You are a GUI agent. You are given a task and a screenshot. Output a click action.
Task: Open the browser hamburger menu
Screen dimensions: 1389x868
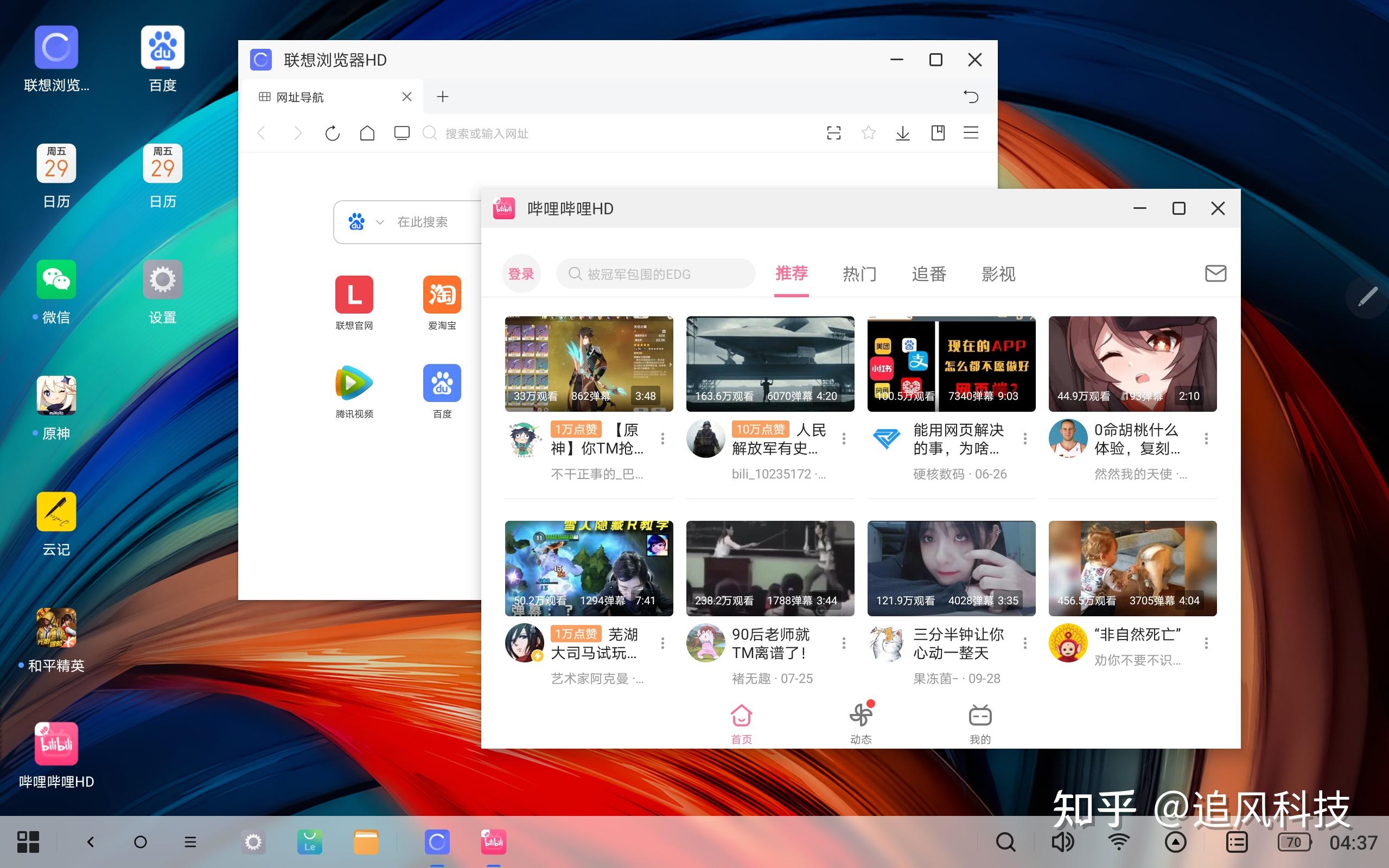(x=971, y=133)
